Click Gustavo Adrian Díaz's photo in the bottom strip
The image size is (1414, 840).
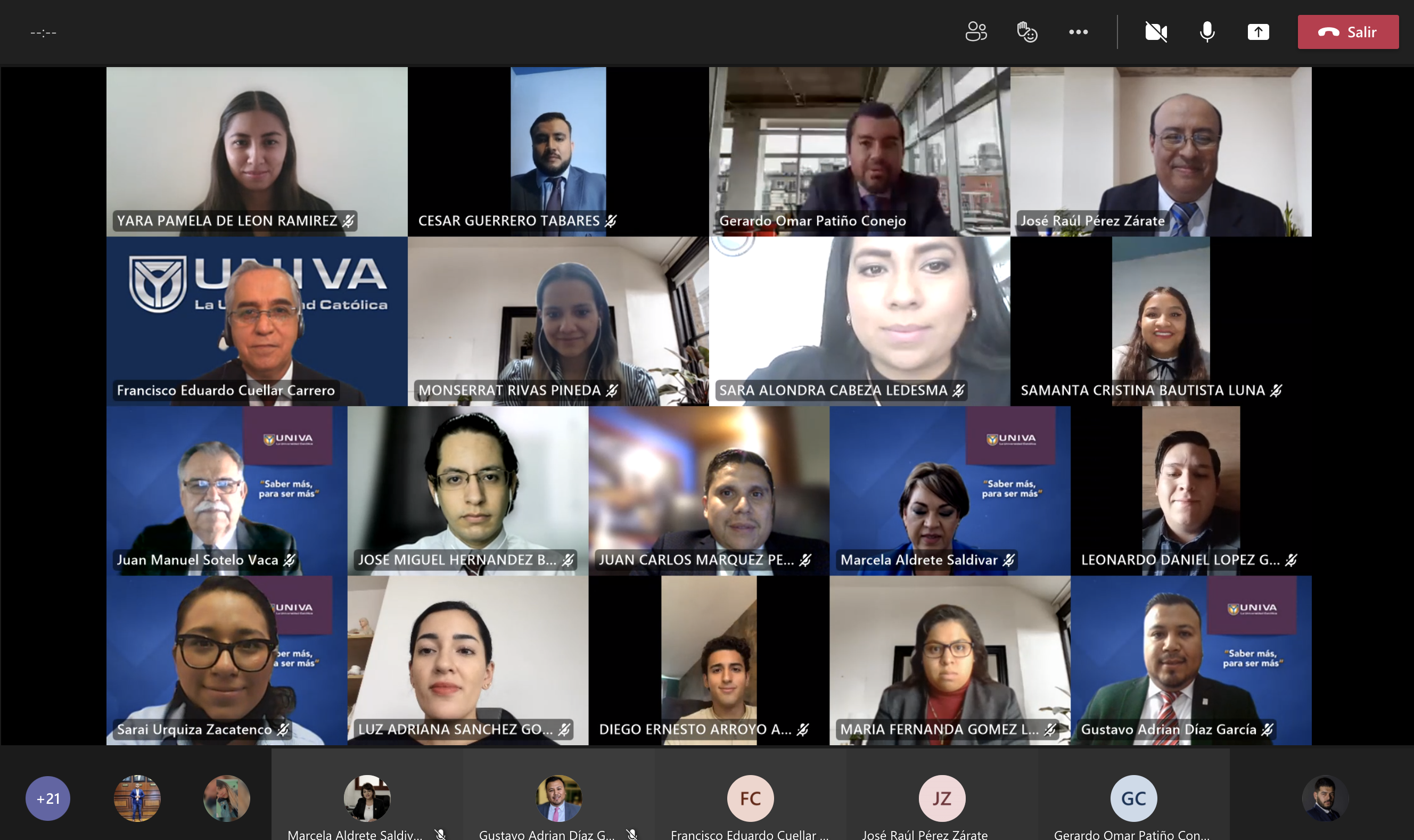[x=558, y=798]
